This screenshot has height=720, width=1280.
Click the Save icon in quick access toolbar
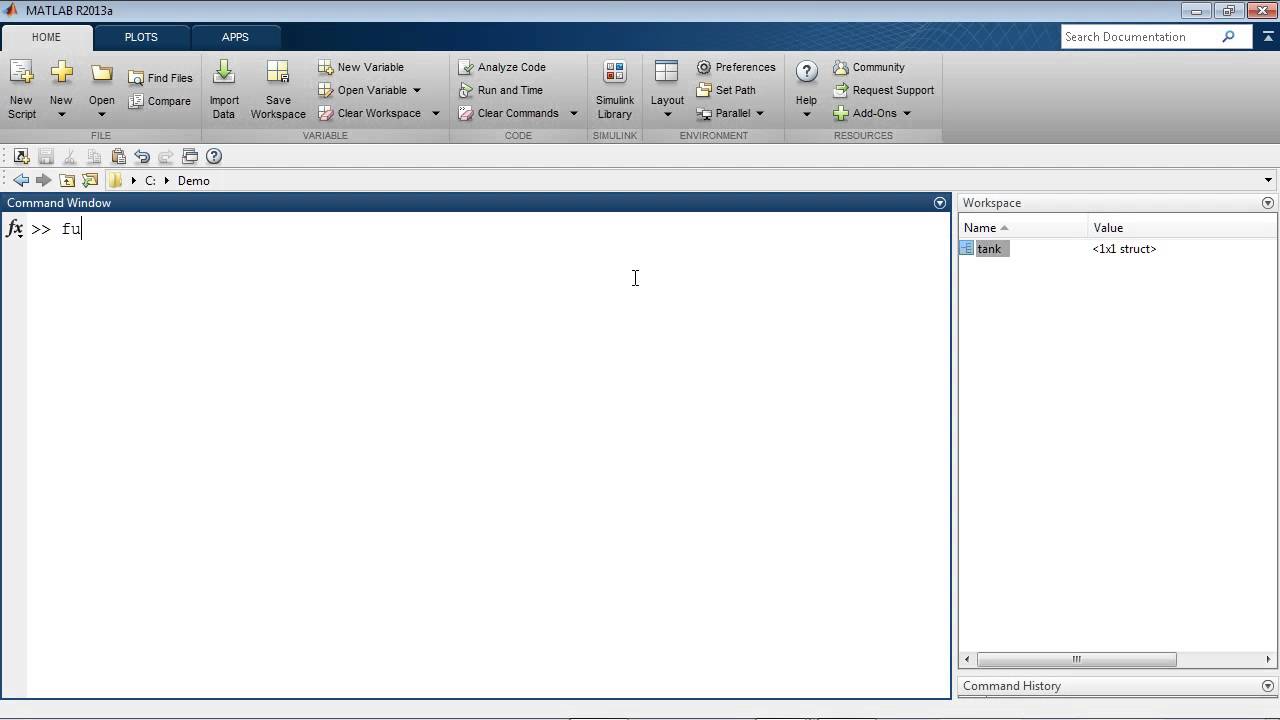[45, 156]
